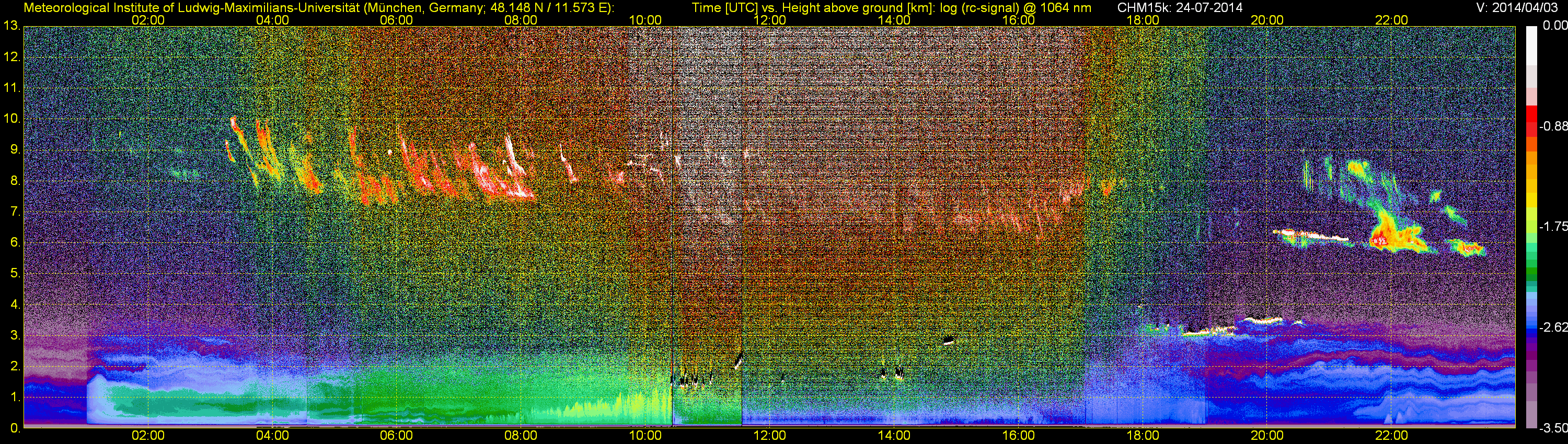Click the 08:00 label on the top time axis
This screenshot has width=1568, height=444.
521,20
